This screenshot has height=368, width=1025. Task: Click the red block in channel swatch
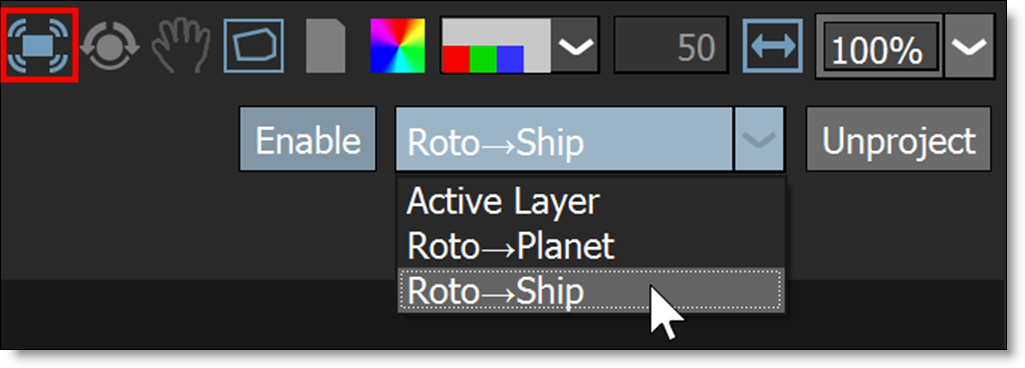pos(456,59)
